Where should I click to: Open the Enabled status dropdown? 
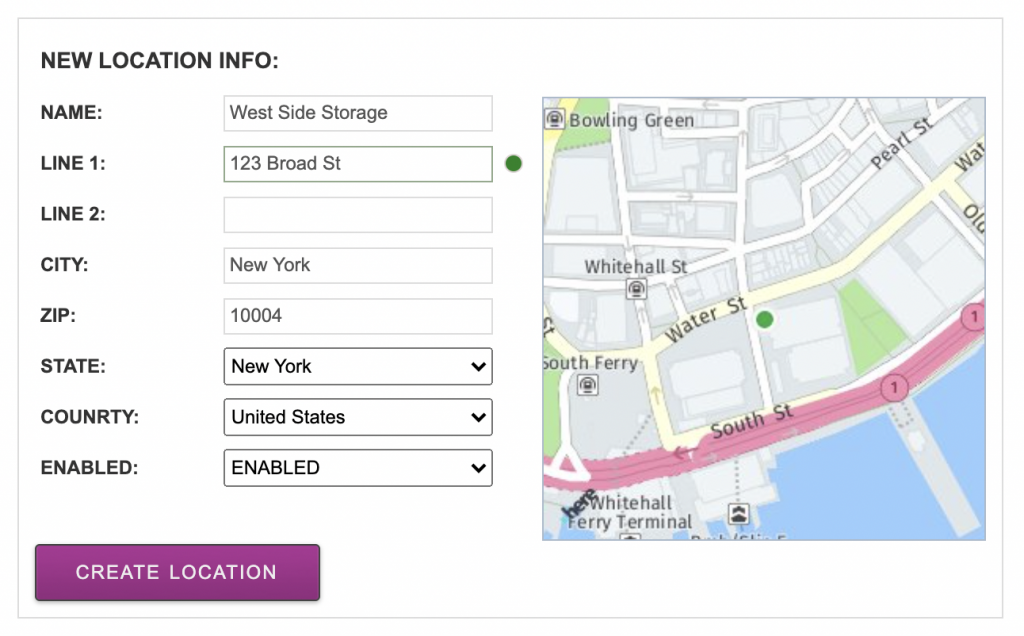click(358, 467)
